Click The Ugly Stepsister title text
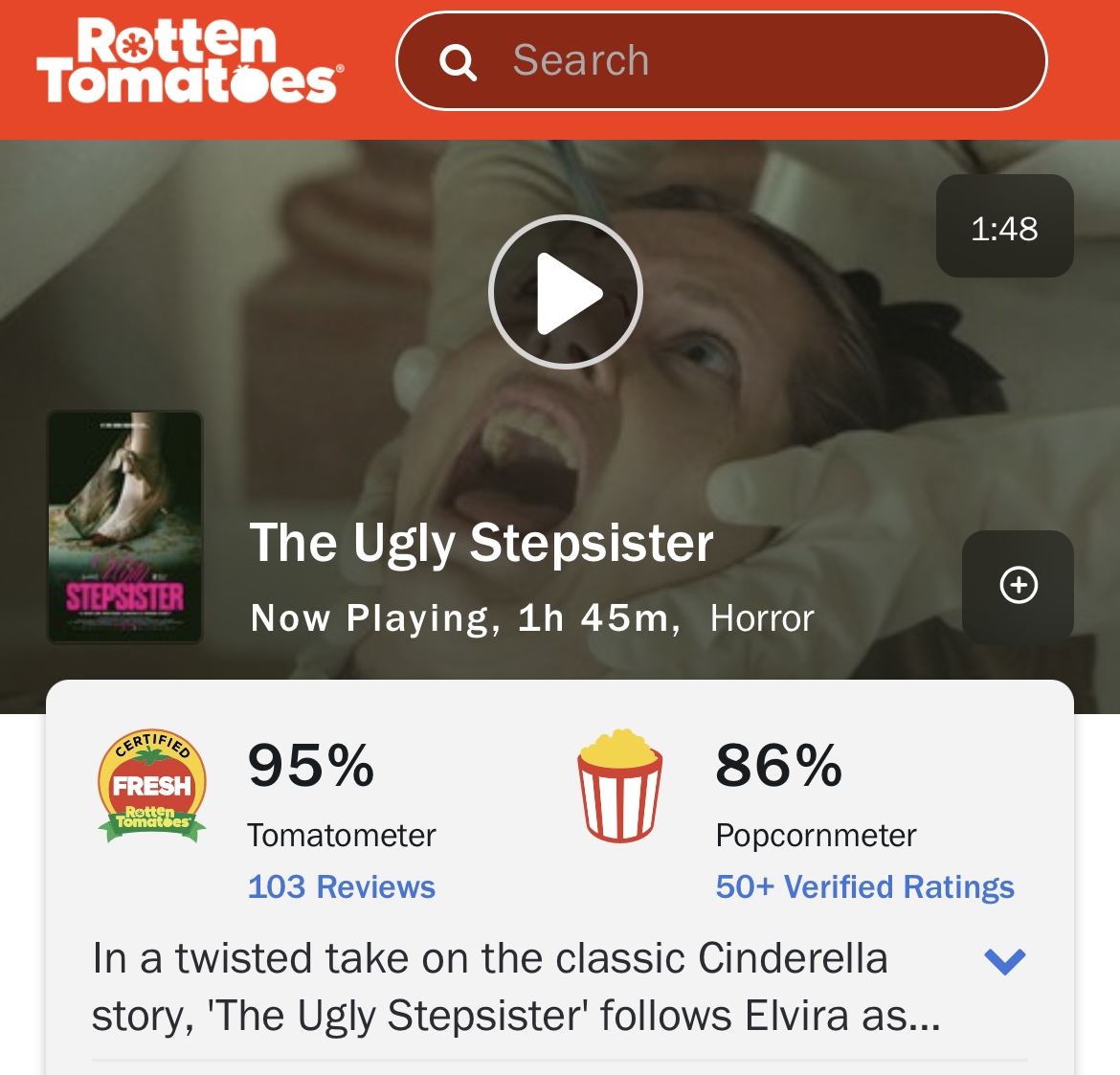1120x1075 pixels. (x=482, y=545)
